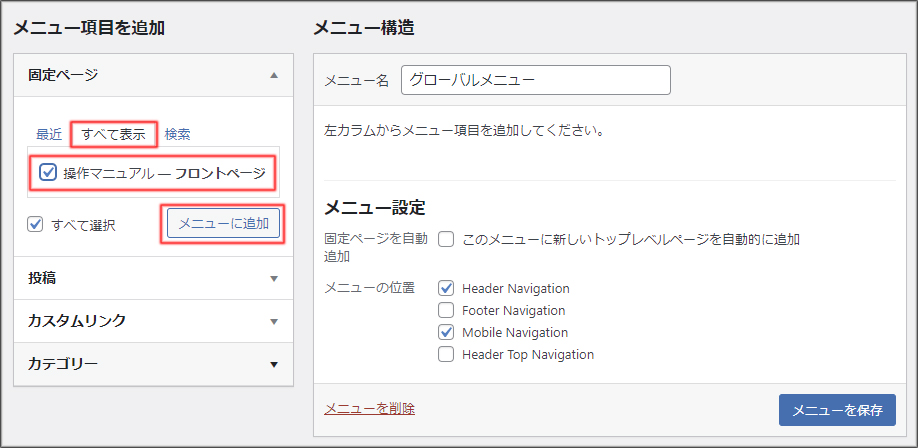The image size is (918, 448).
Task: Expand the 投稿 section arrow
Action: coord(274,279)
